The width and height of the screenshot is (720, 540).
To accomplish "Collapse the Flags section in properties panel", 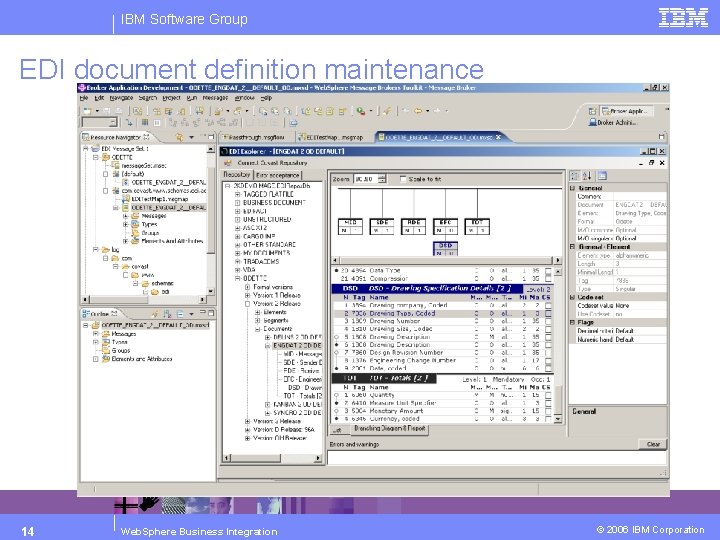I will click(x=573, y=322).
